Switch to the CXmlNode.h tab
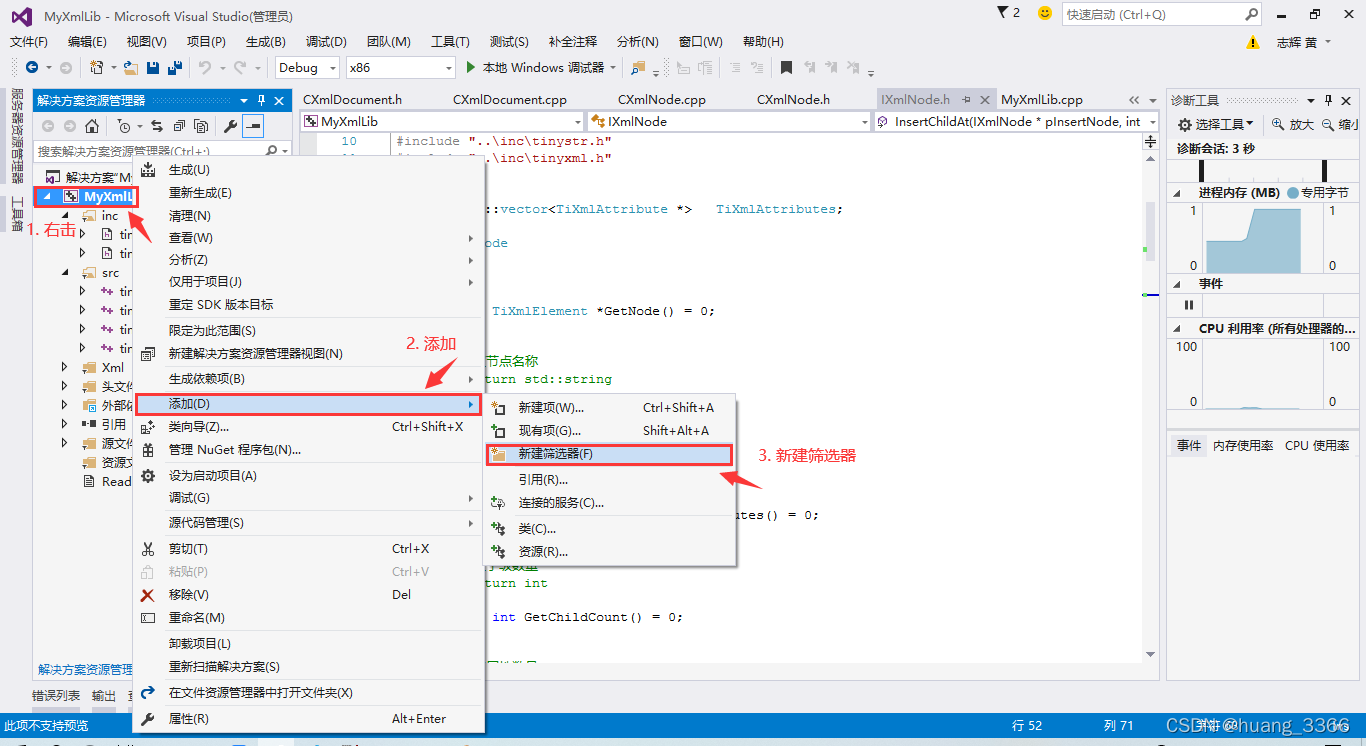Screen dimensions: 1366x746 [x=792, y=100]
